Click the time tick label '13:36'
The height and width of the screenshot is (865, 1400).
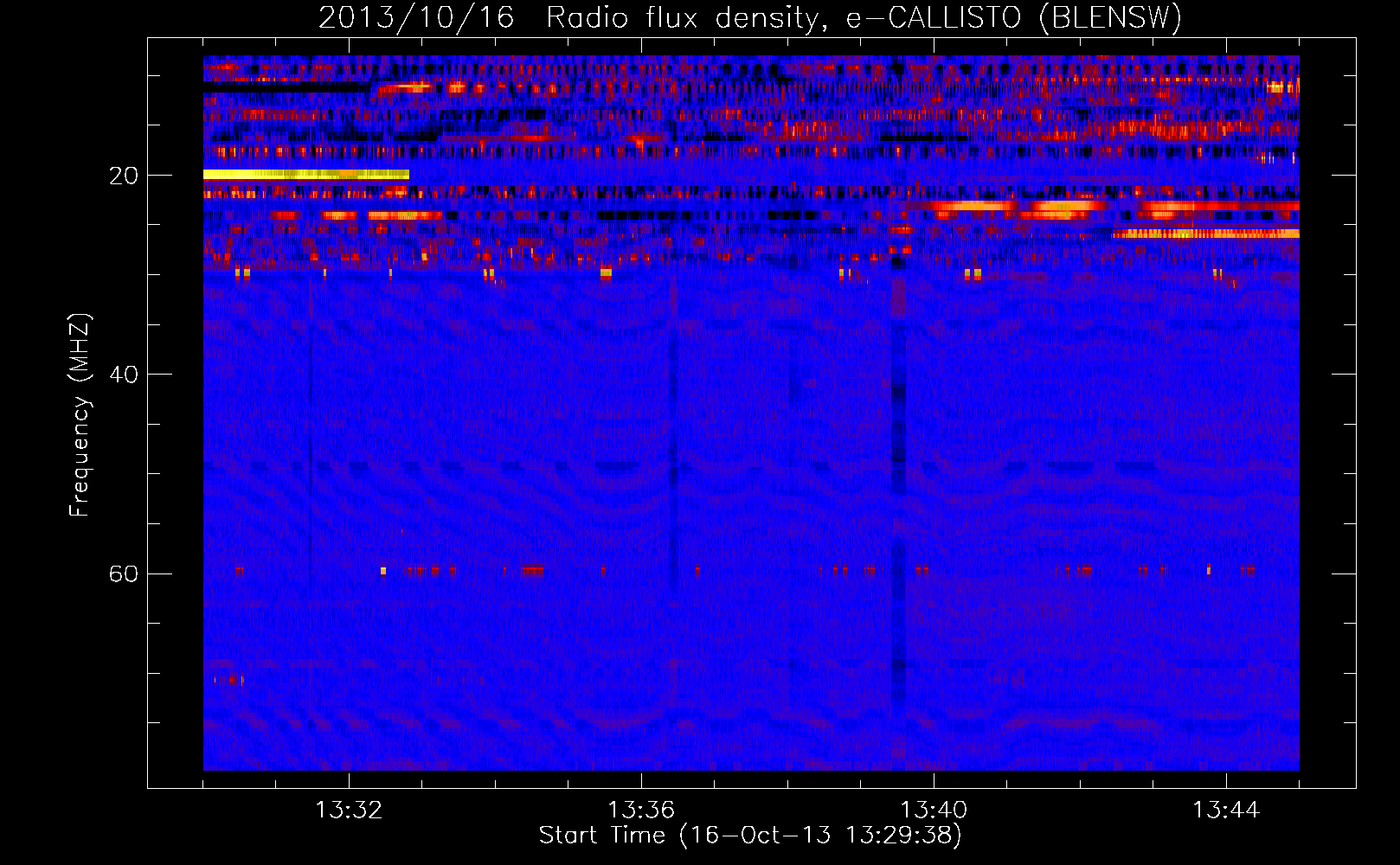pos(641,811)
